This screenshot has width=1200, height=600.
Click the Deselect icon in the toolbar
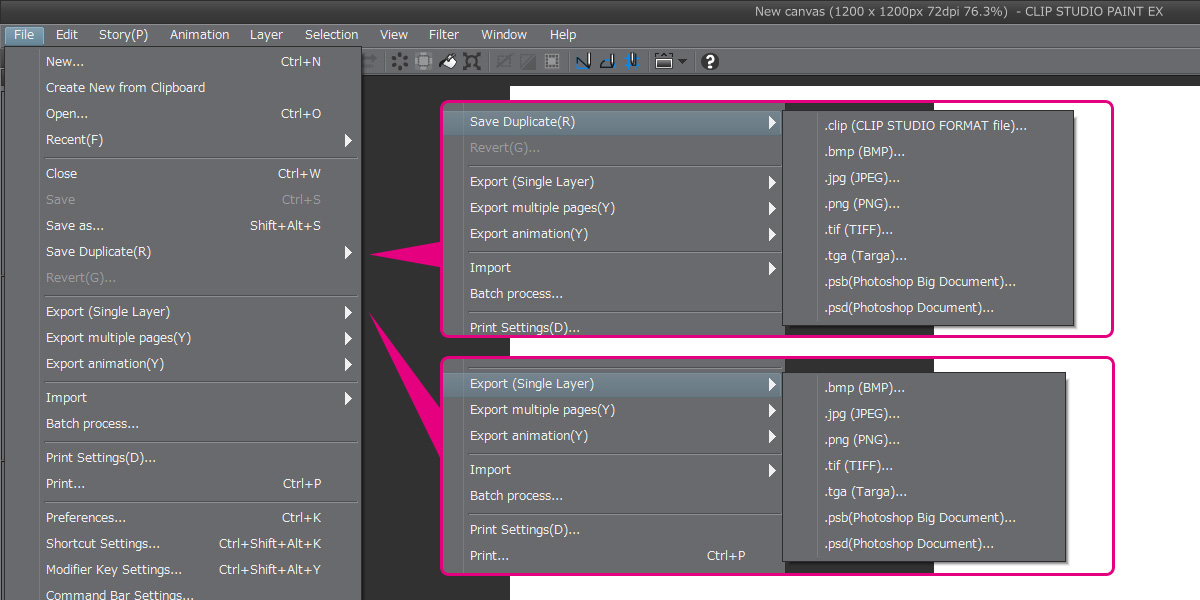point(504,61)
